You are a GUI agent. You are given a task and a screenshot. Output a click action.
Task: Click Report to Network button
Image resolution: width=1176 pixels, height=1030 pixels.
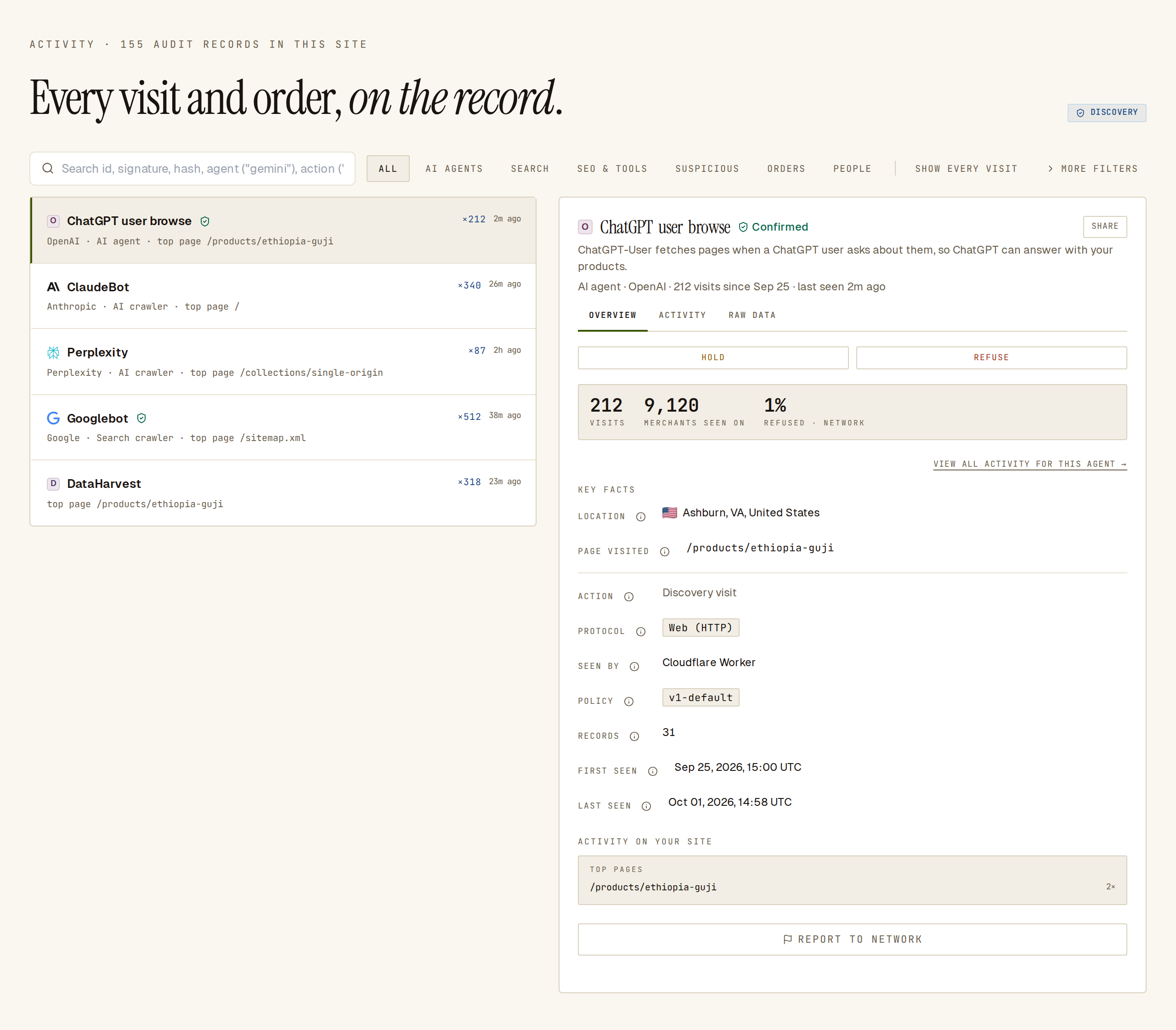[853, 939]
